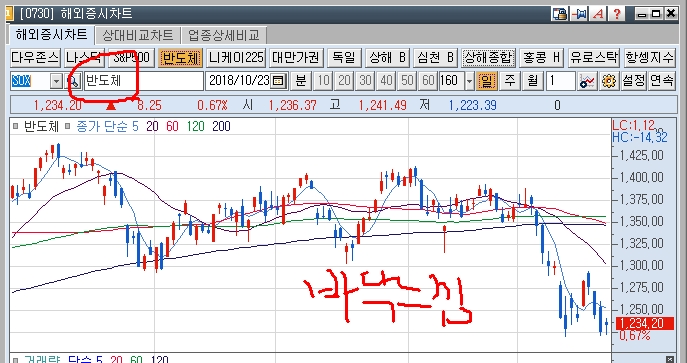Switch to 월 monthly period

click(x=532, y=81)
